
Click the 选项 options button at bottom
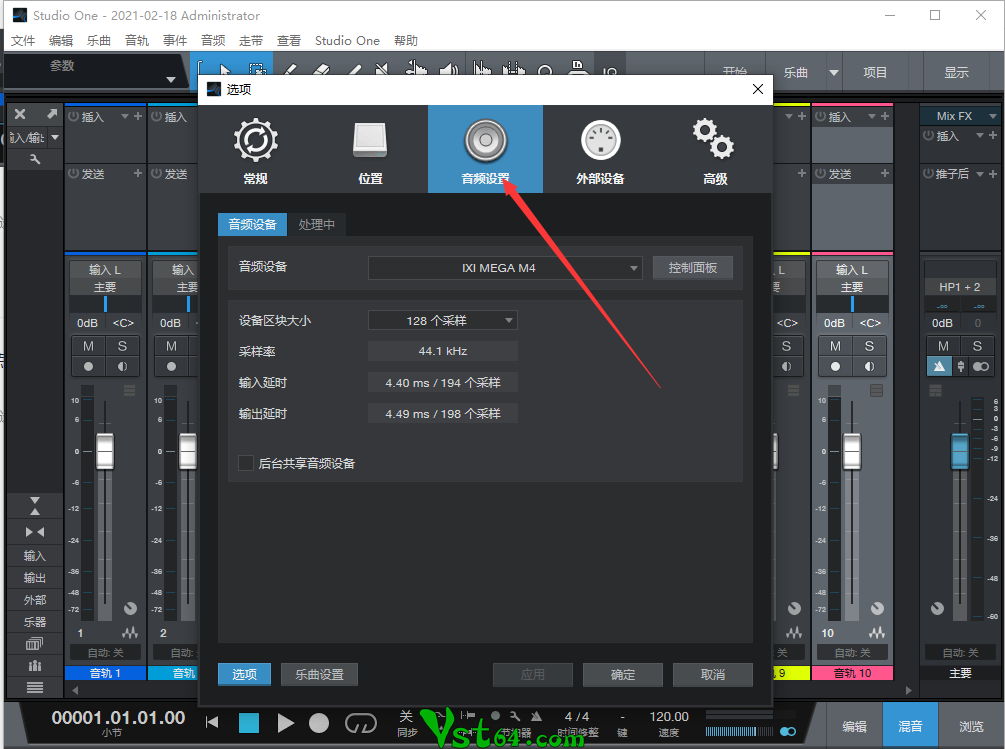[244, 674]
